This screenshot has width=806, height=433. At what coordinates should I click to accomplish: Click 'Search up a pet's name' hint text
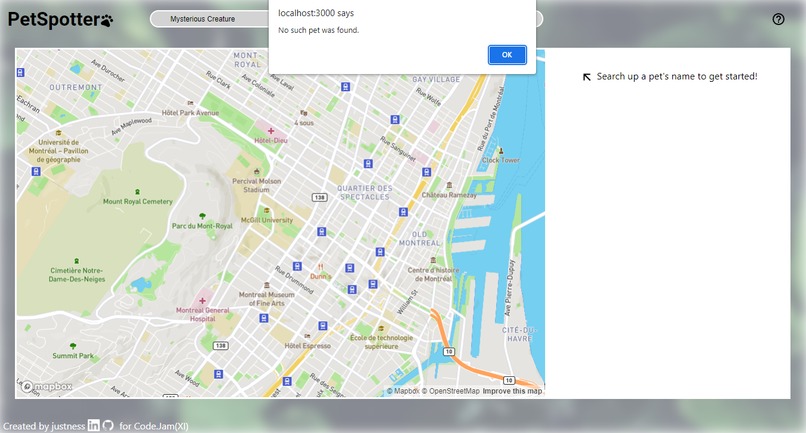(677, 76)
